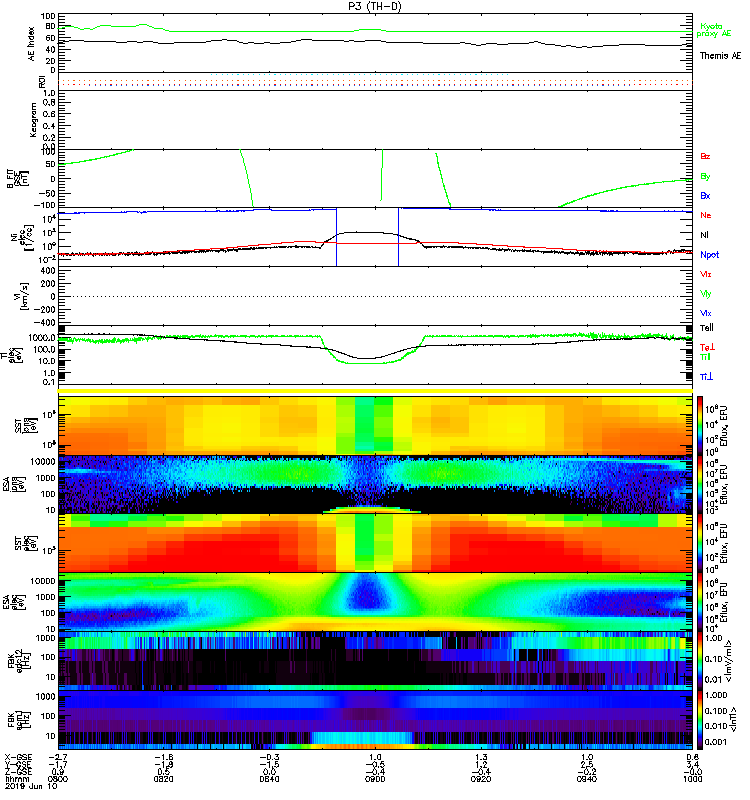Viewport: 750px width, 800px height.
Task: Select the green Viy legend entry
Action: coord(705,294)
